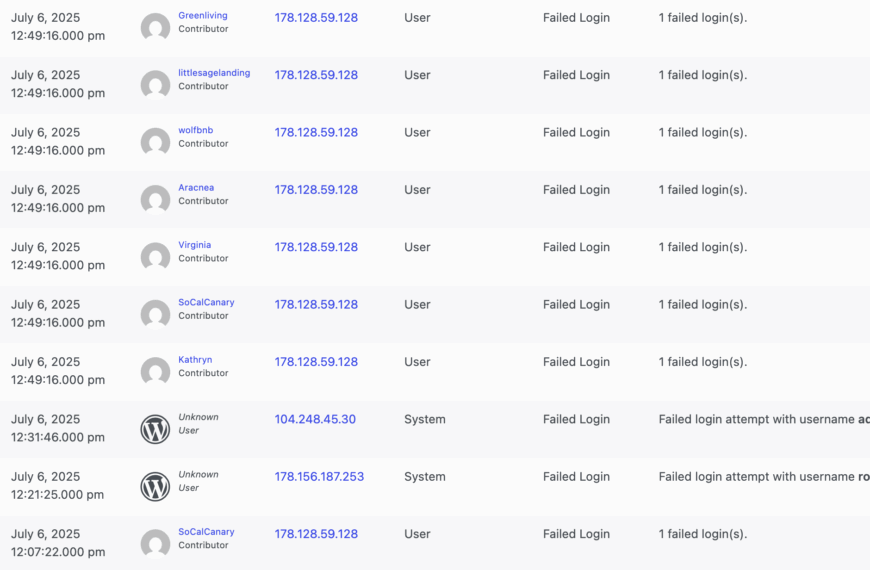Click IP 178.128.59.128 in Kathryn row
870x570 pixels.
coord(316,362)
